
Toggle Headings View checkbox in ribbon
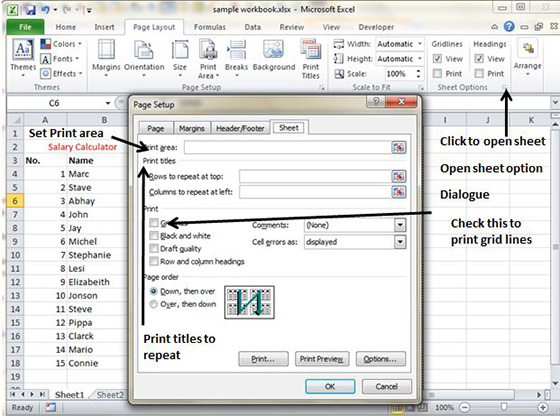click(479, 58)
